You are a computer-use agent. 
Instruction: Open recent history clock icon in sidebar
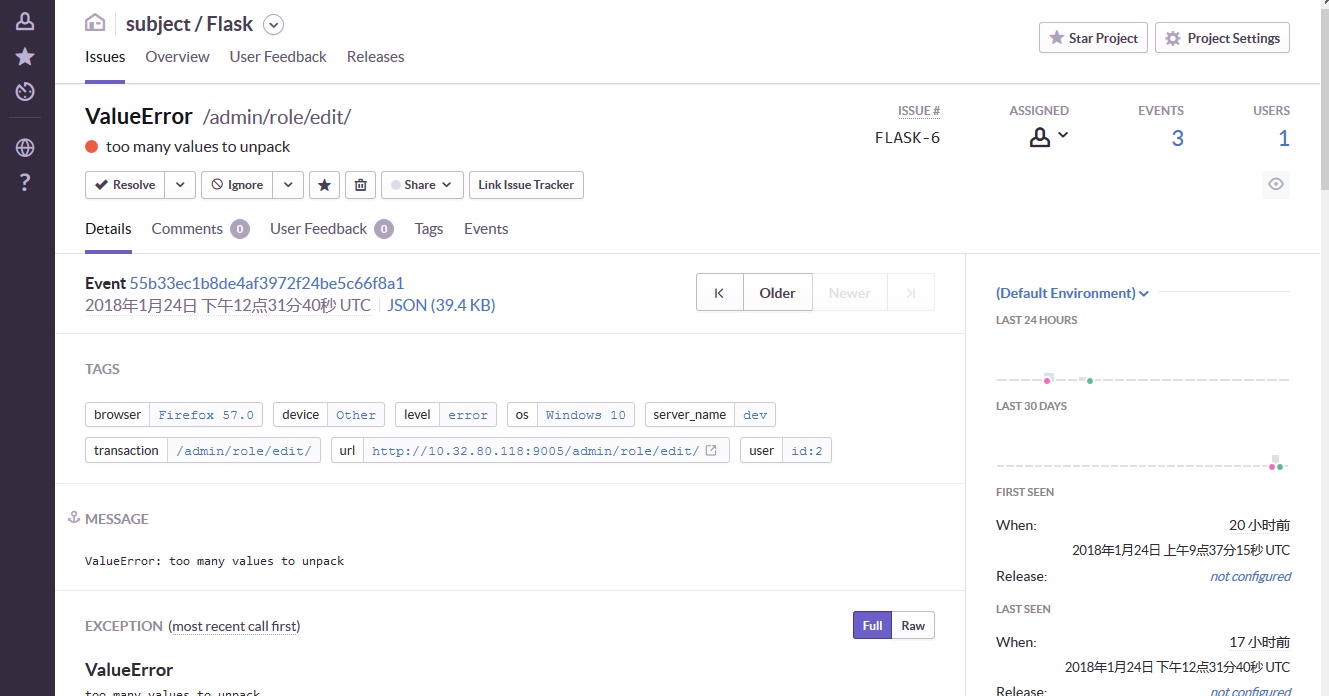tap(25, 92)
